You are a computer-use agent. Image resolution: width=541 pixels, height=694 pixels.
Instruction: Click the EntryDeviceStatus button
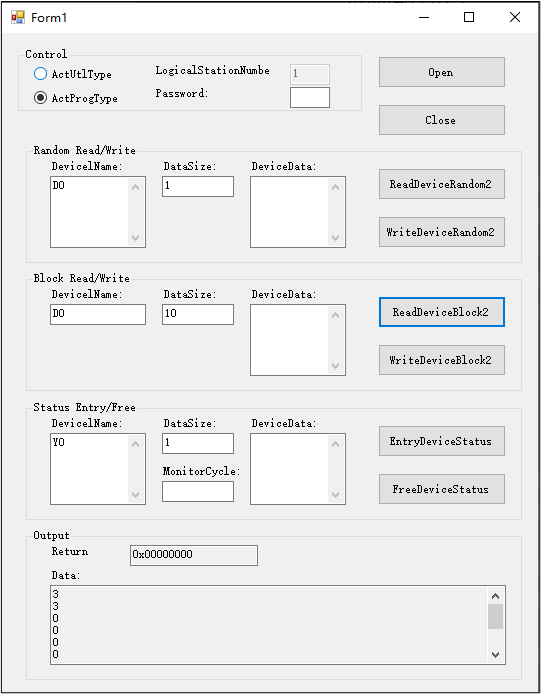441,441
